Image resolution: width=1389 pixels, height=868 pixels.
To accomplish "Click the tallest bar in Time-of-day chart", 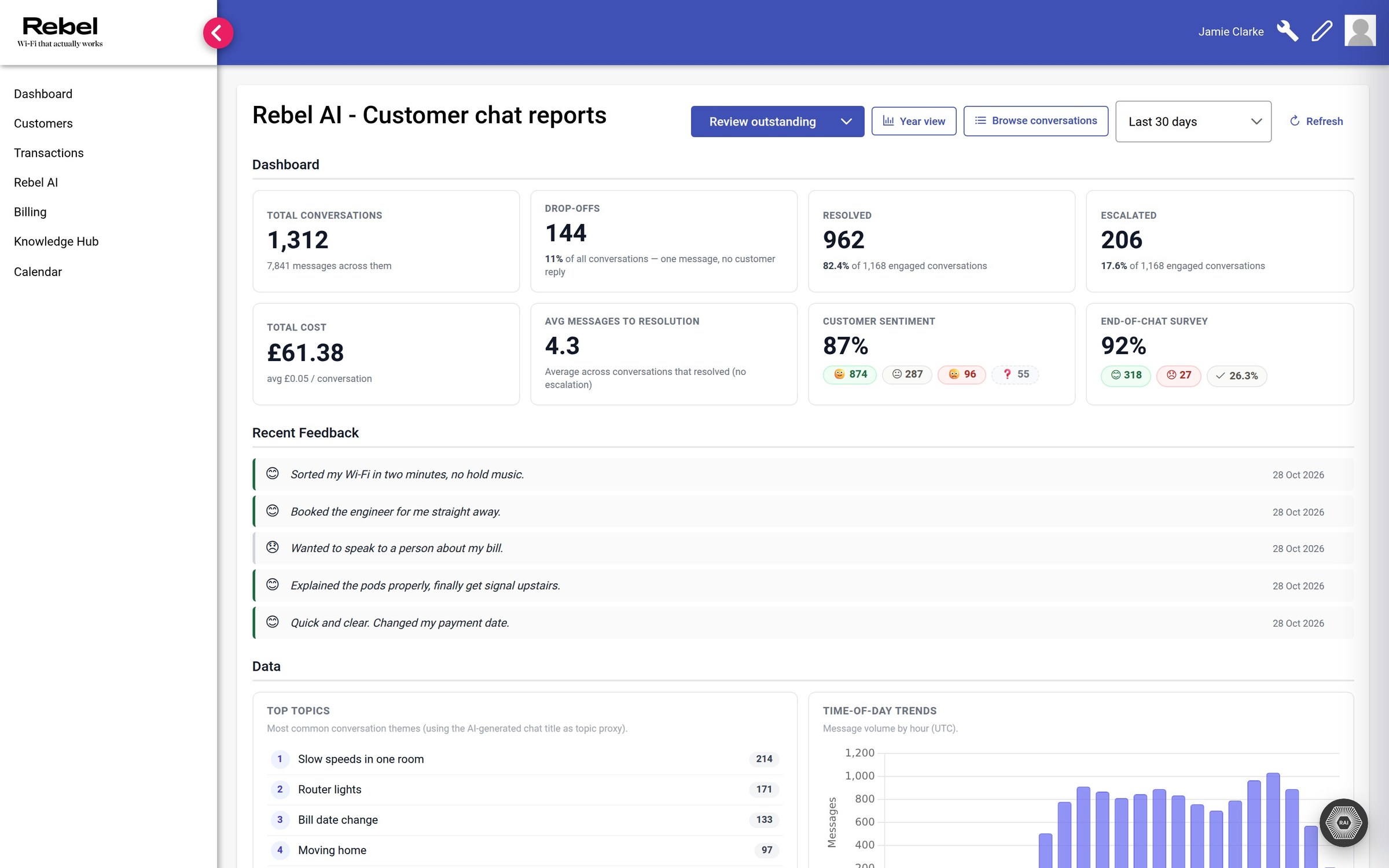I will tap(1273, 821).
